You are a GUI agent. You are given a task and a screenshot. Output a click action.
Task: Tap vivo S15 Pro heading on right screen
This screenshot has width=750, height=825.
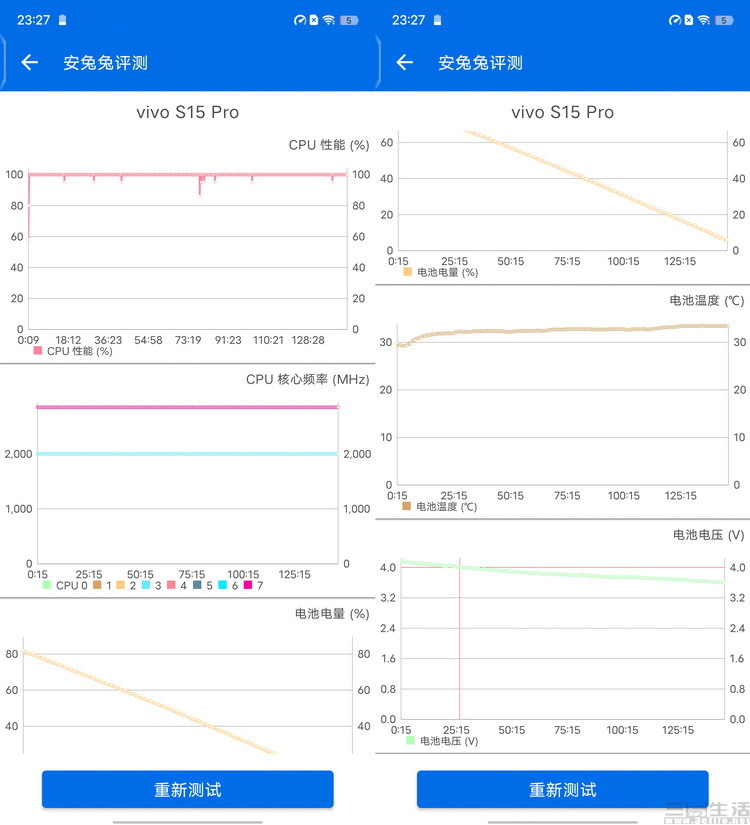click(562, 112)
